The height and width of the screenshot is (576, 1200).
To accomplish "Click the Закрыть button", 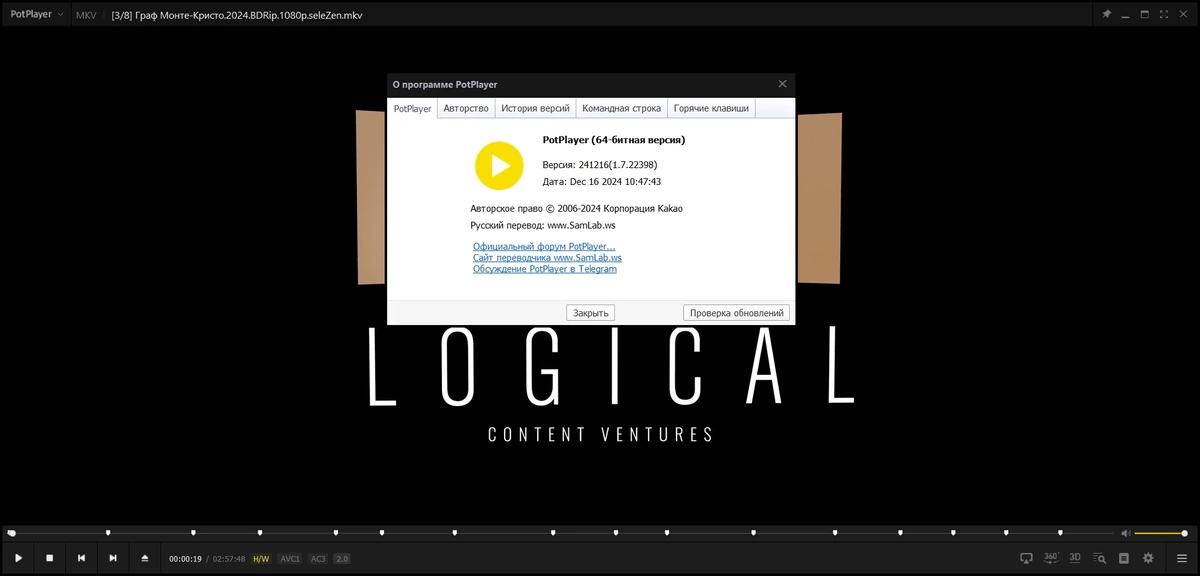I will coord(590,313).
